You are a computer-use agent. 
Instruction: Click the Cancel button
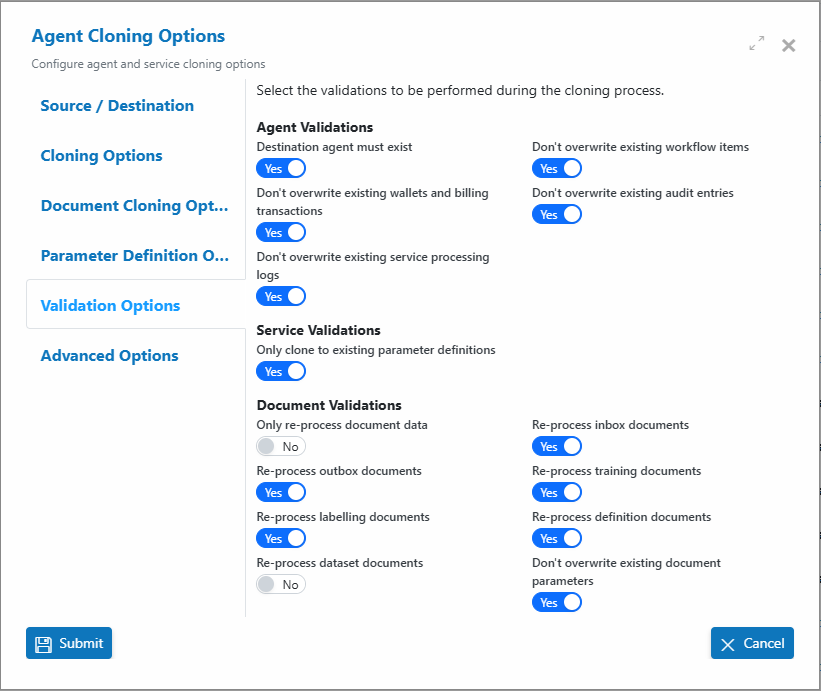pos(752,643)
